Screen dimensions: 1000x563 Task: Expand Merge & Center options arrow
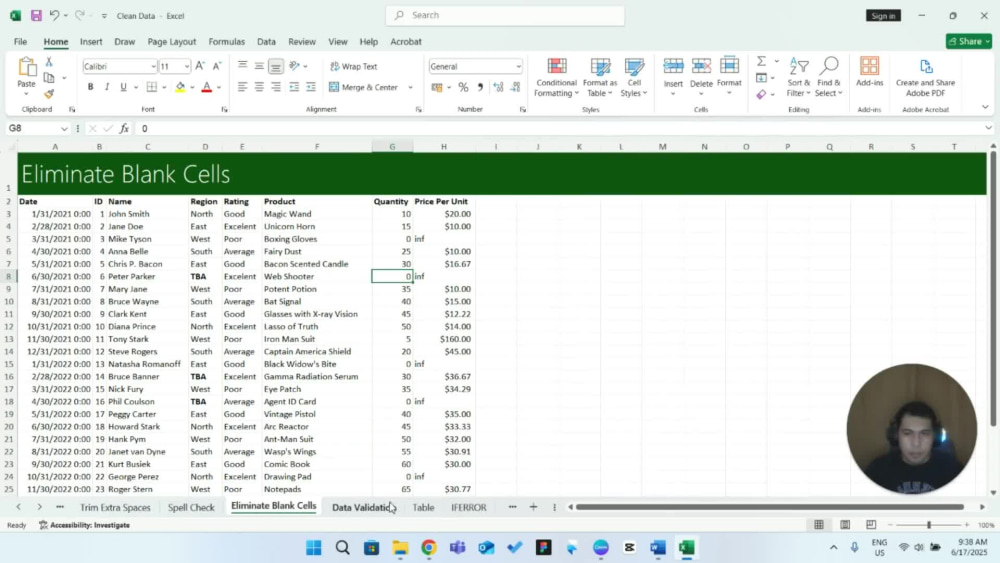(410, 87)
